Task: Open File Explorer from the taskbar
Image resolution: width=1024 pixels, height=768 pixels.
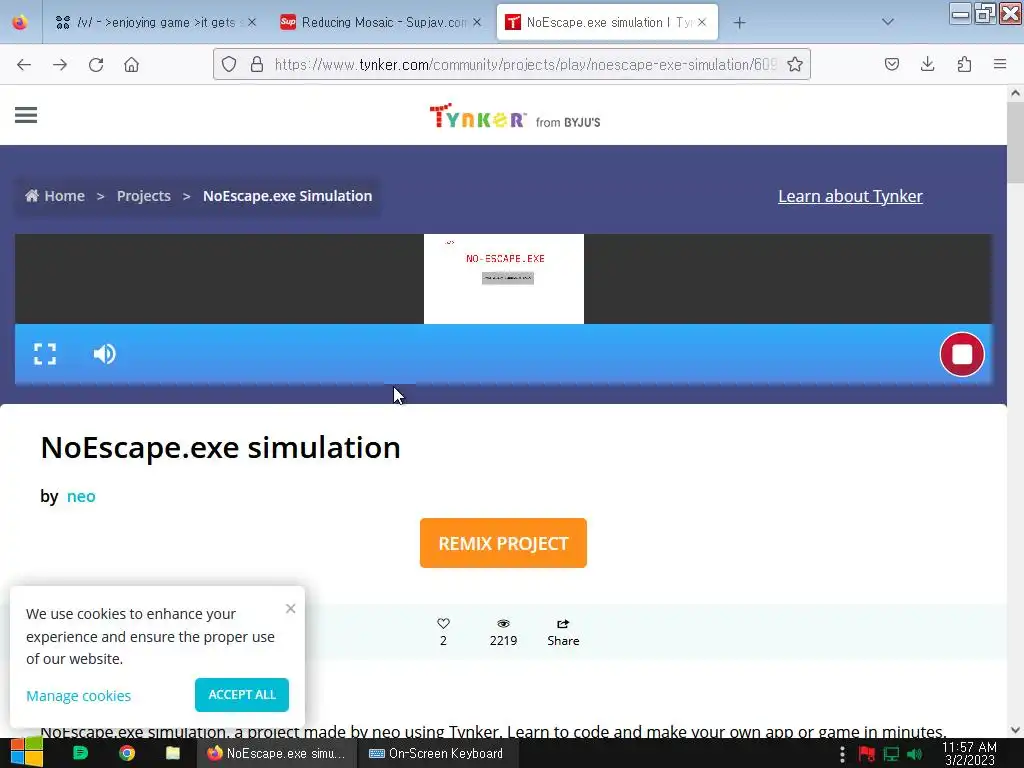Action: (173, 753)
